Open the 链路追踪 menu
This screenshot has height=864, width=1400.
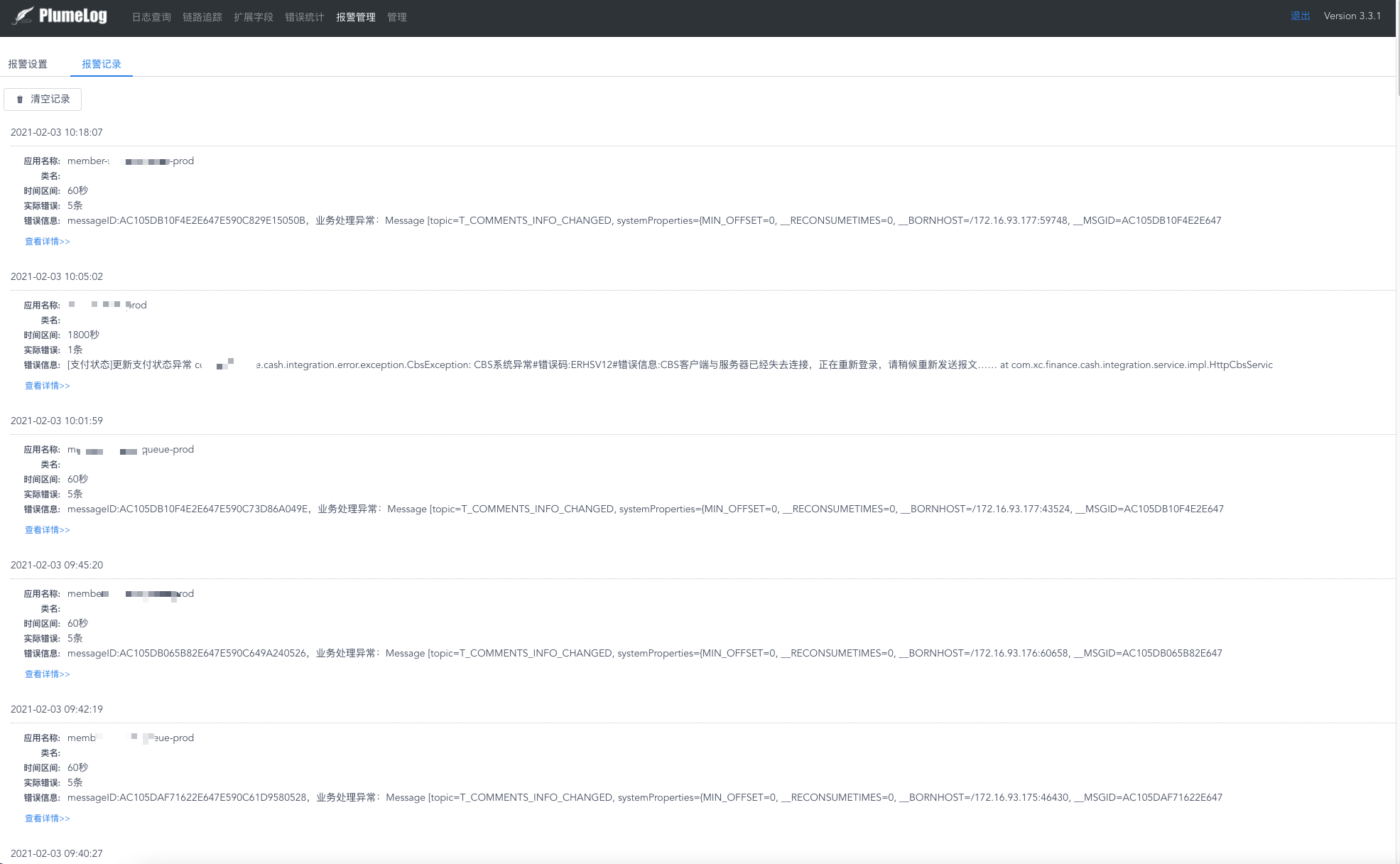202,17
